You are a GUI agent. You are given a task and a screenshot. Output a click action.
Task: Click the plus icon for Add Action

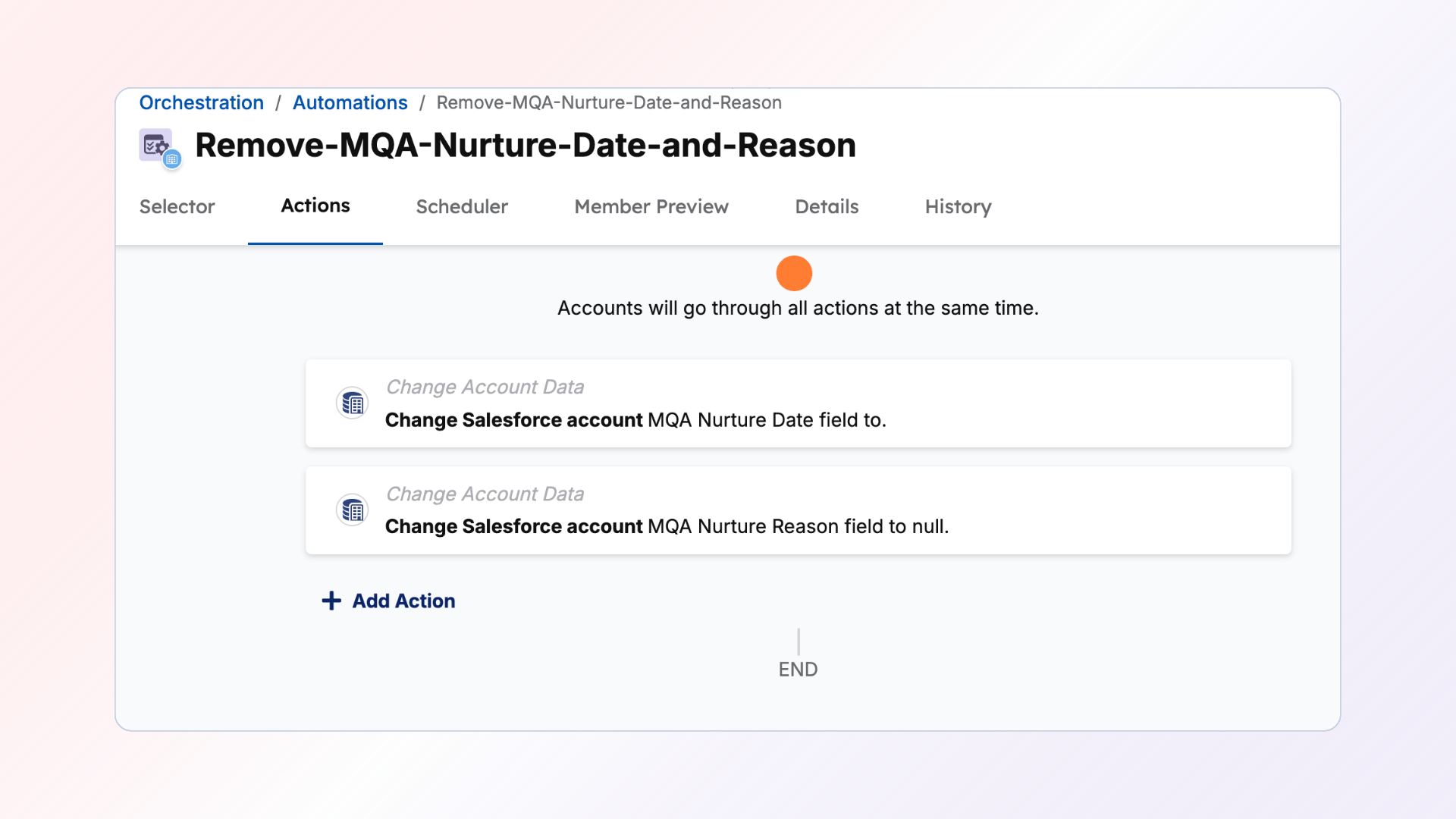pos(331,601)
